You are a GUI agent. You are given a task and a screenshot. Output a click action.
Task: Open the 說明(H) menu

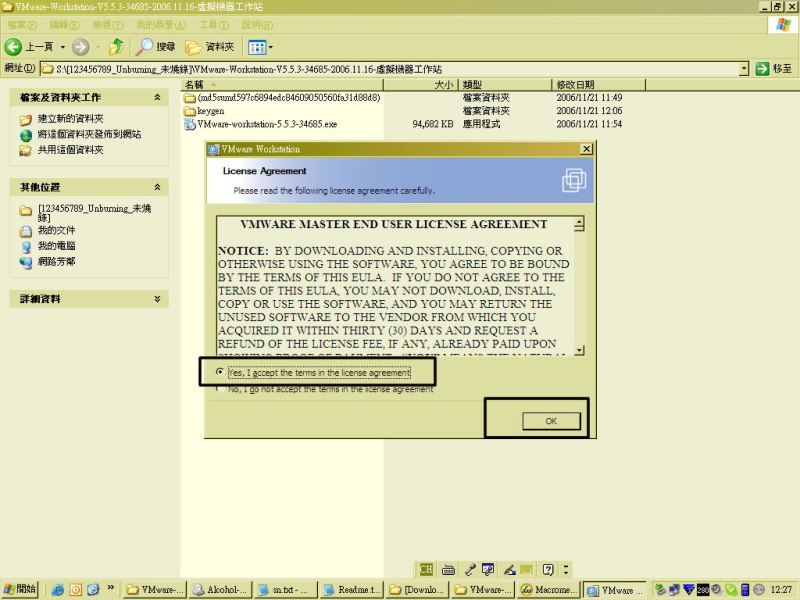257,24
